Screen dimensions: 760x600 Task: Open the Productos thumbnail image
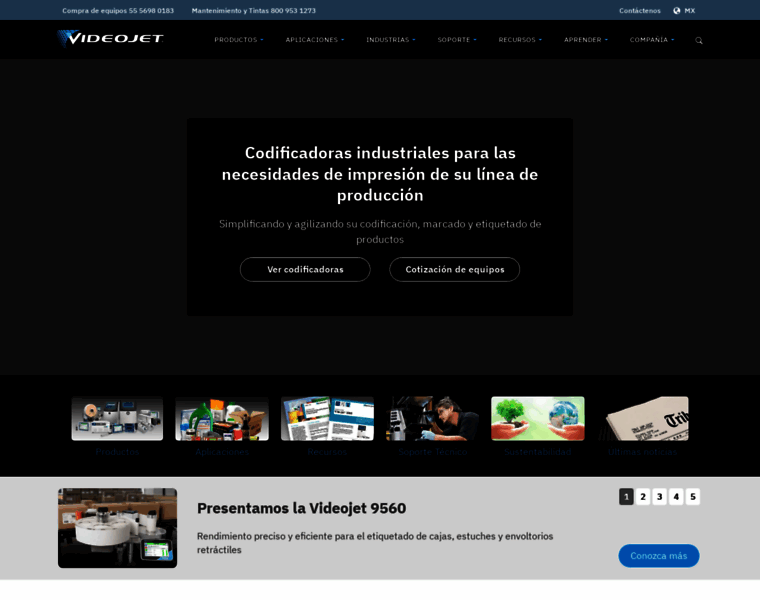point(117,418)
